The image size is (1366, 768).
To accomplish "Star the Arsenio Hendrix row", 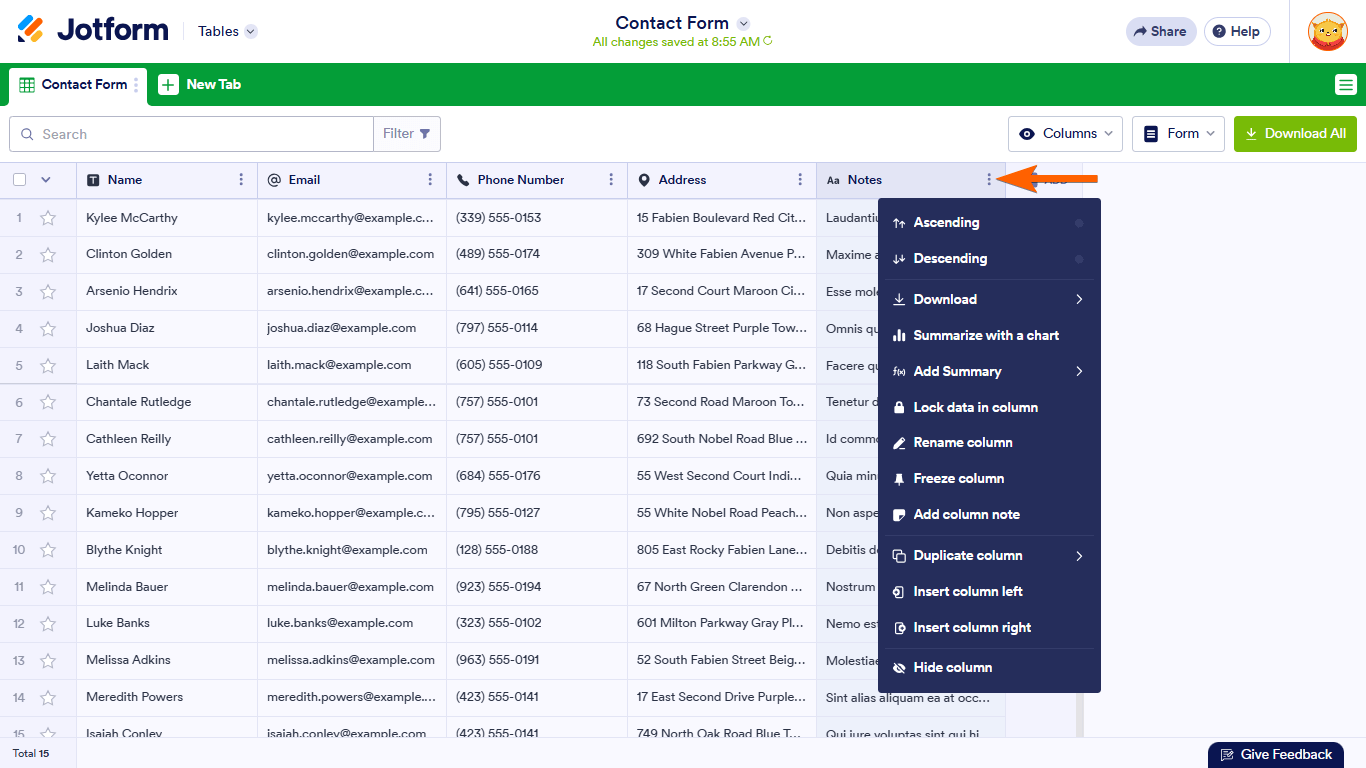I will [48, 291].
